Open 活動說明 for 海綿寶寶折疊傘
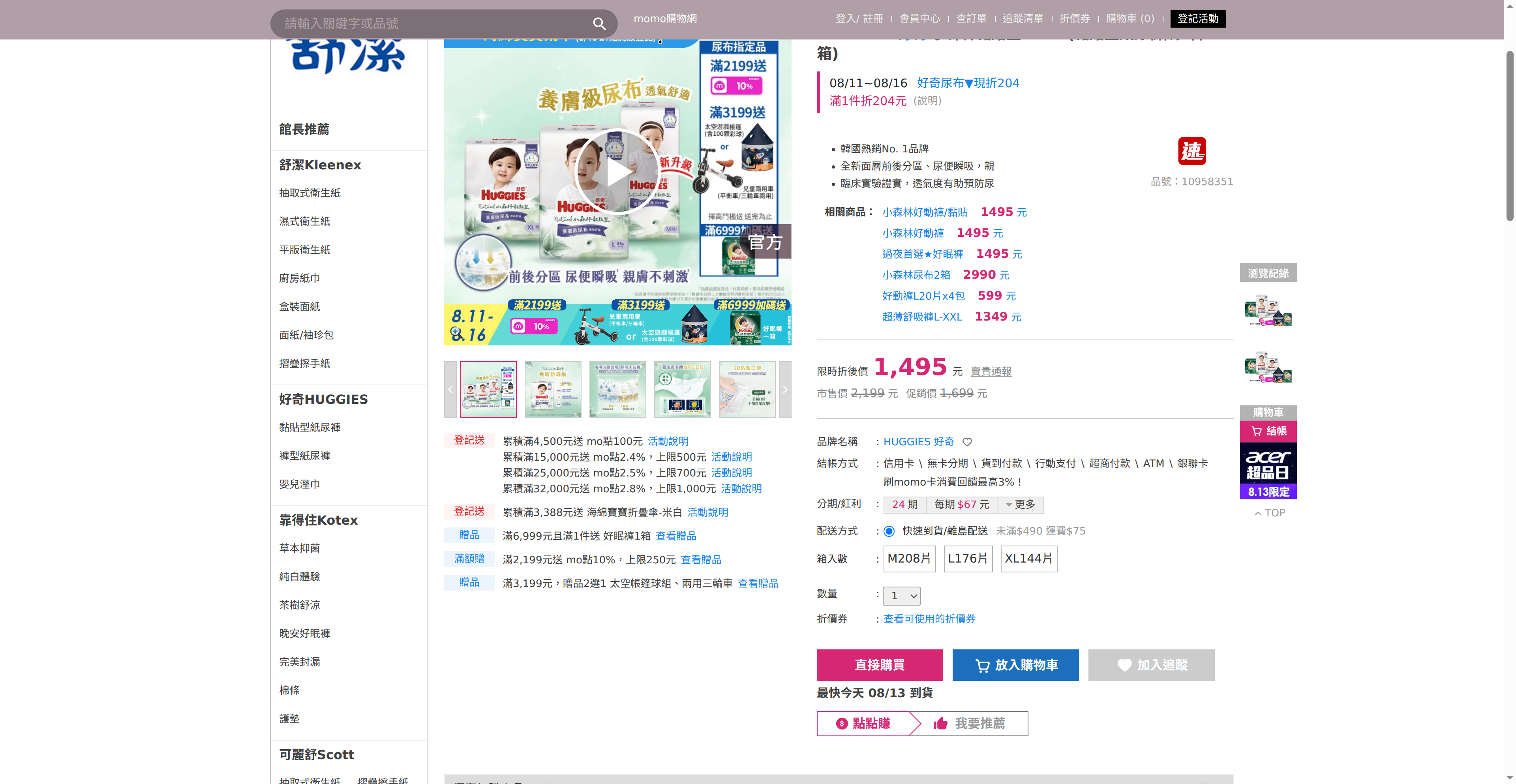Screen dimensions: 1516x784 708,513
